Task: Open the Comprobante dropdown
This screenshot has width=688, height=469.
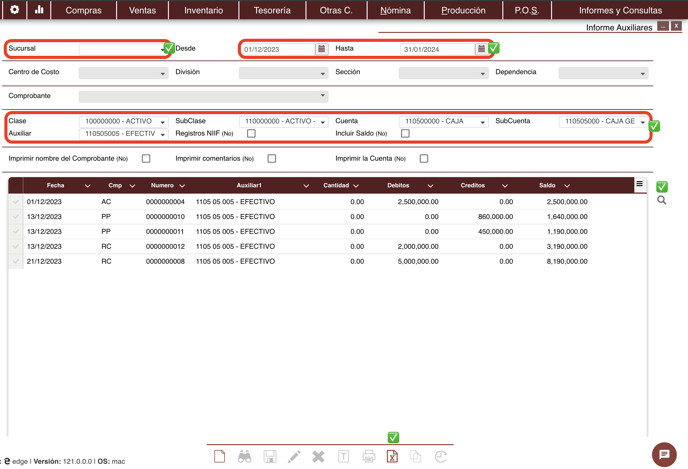Action: pos(204,96)
